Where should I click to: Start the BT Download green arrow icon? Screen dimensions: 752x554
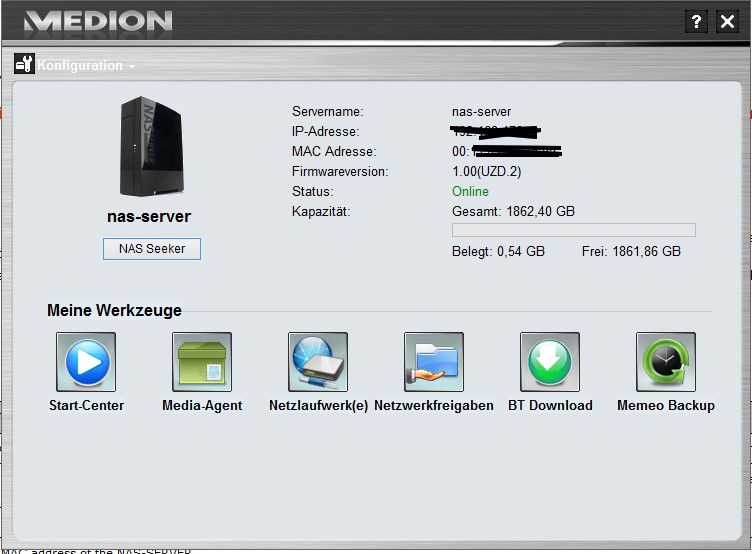tap(550, 362)
